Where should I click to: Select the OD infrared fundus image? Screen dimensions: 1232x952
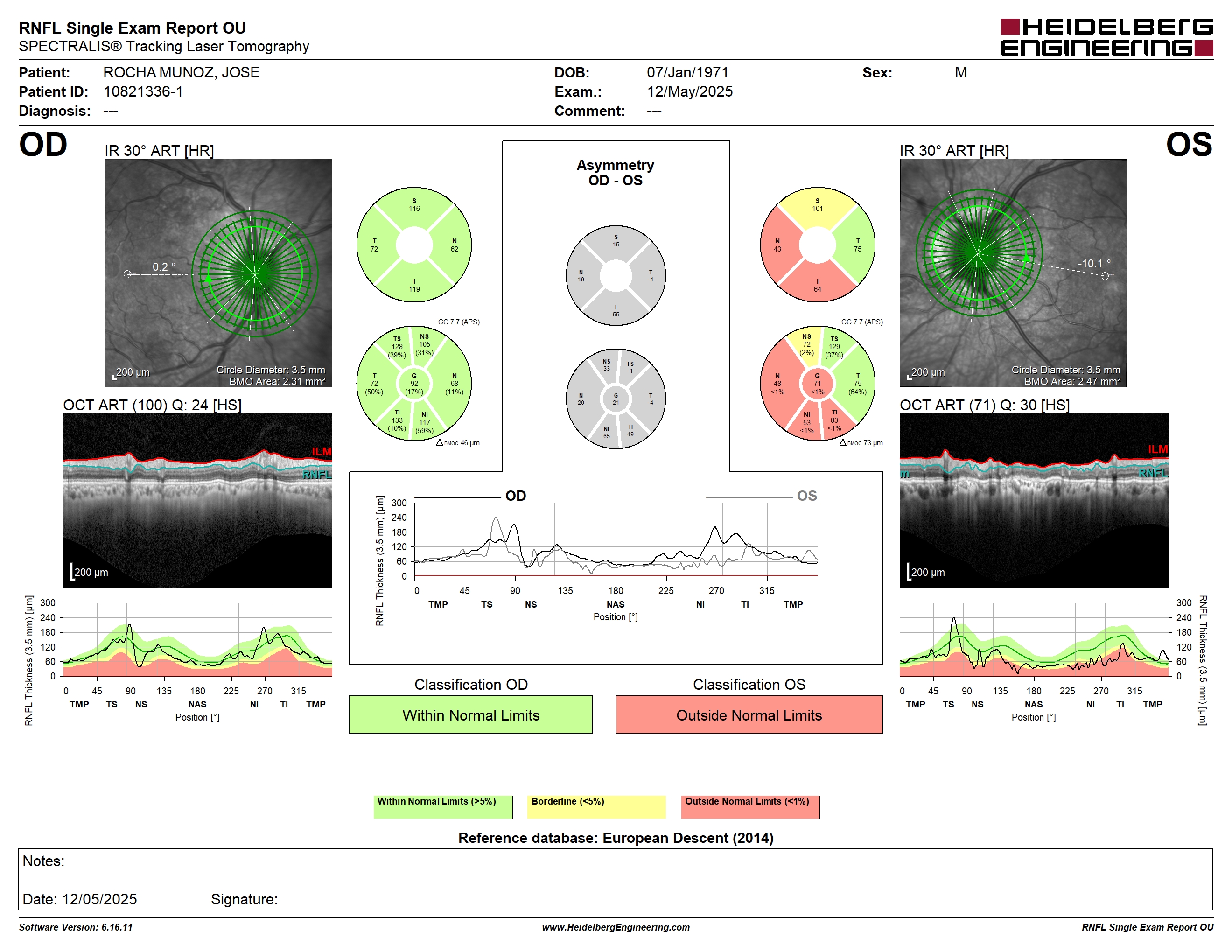(218, 273)
